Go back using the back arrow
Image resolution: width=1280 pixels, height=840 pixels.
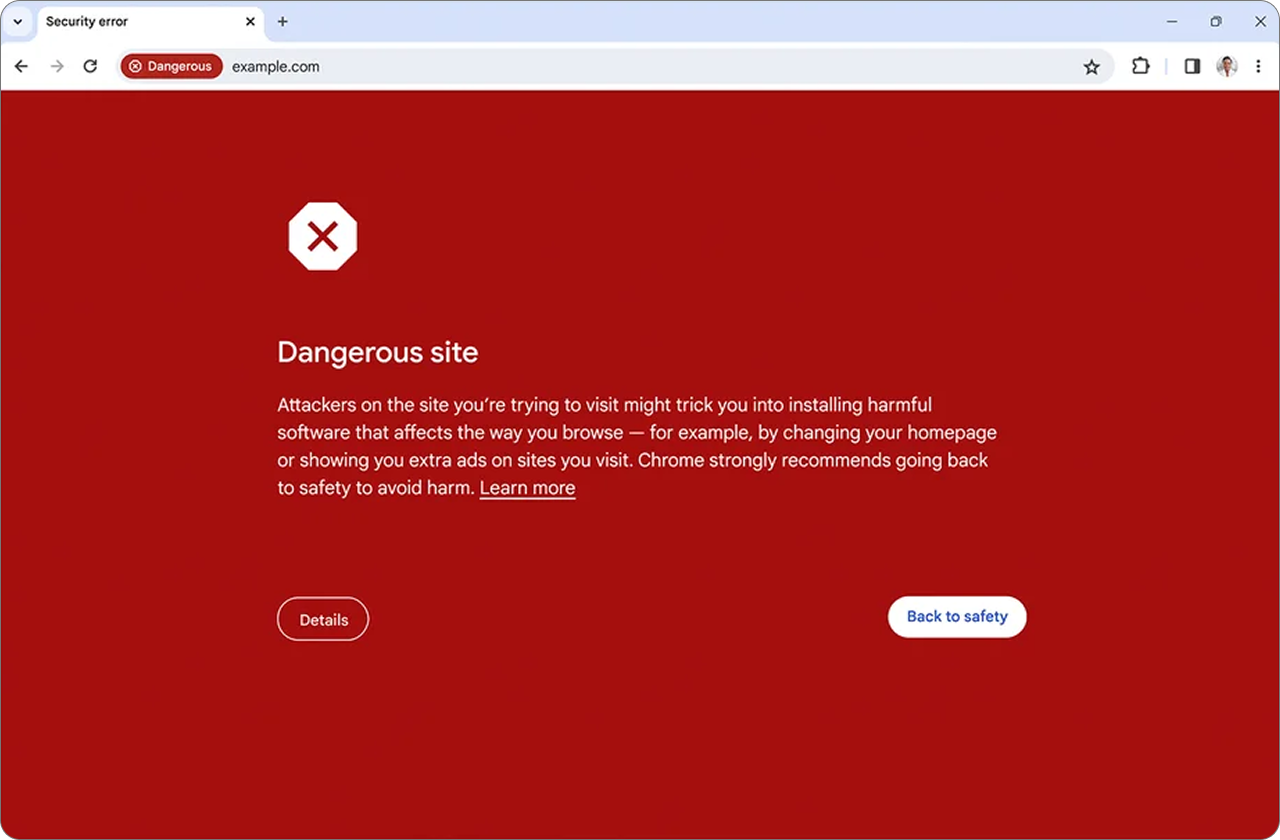tap(22, 66)
